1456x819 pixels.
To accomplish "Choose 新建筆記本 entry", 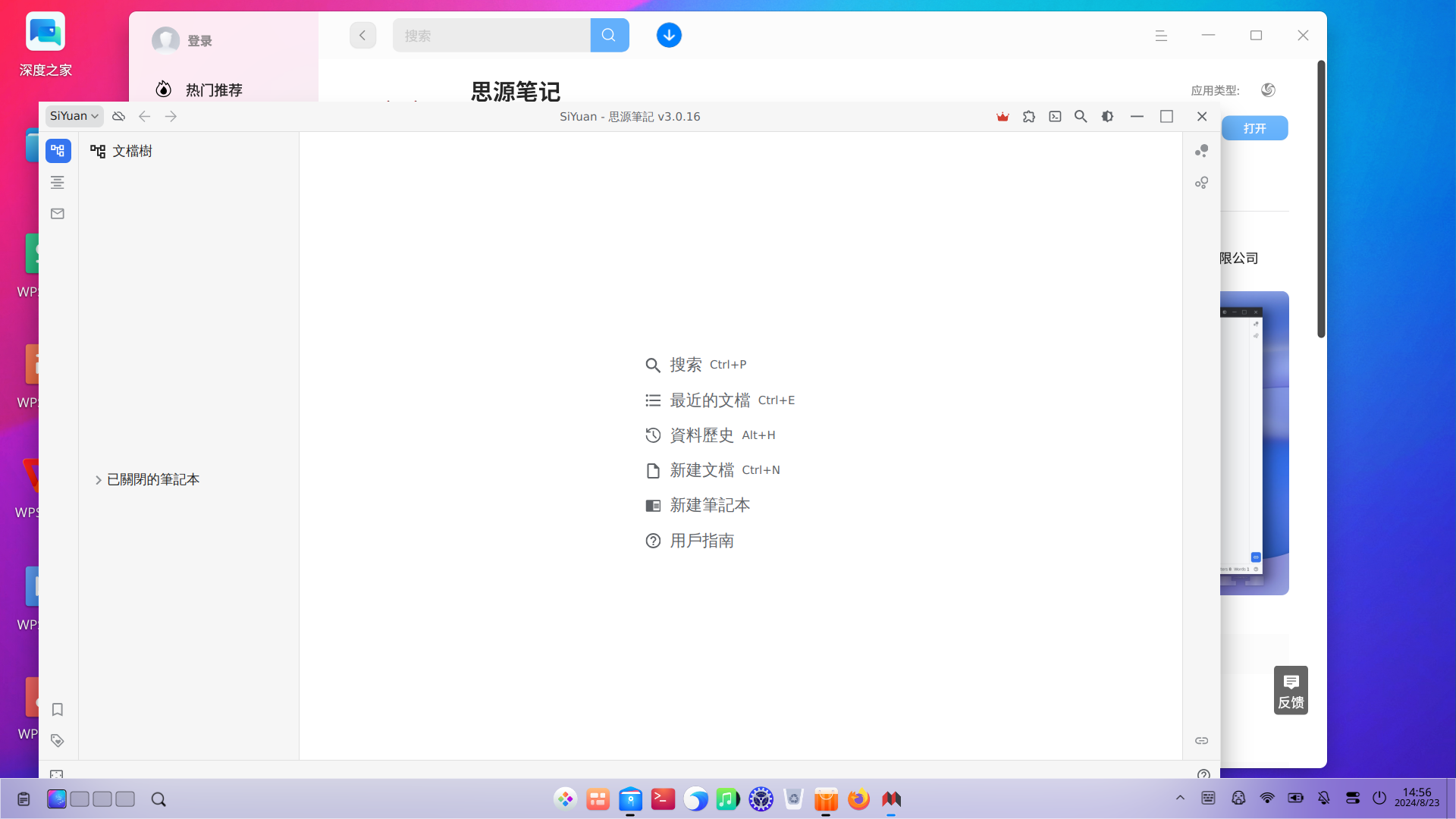I will 697,506.
